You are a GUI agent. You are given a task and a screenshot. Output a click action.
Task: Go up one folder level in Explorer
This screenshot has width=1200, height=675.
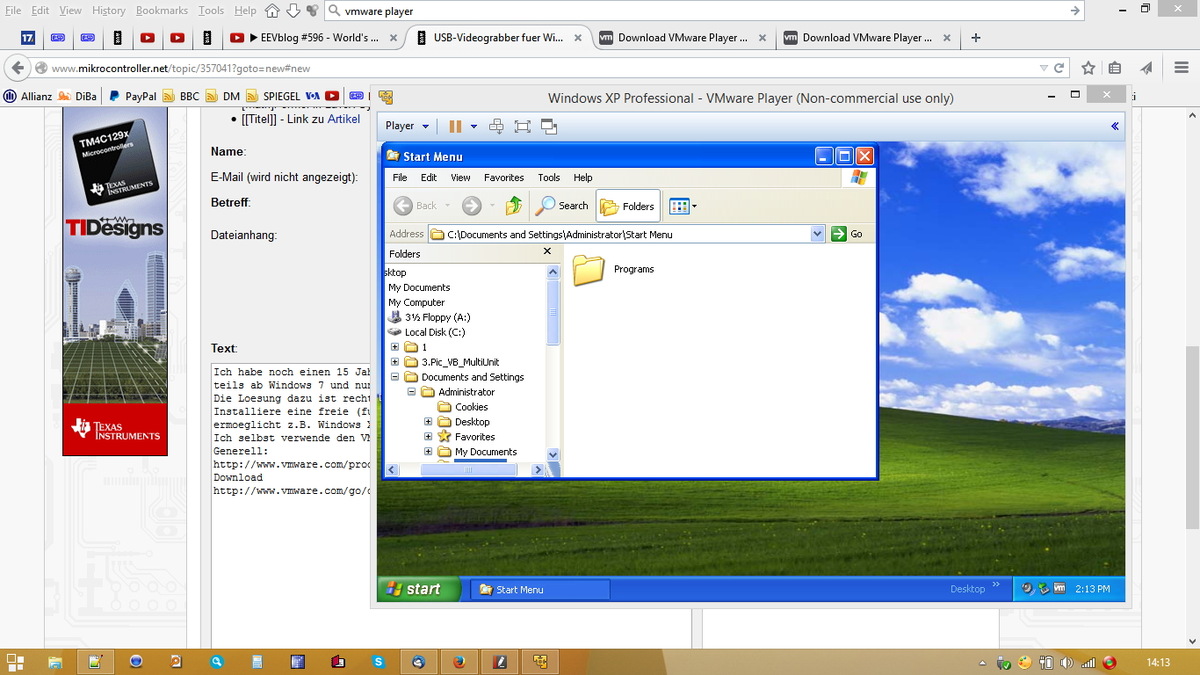click(x=514, y=206)
